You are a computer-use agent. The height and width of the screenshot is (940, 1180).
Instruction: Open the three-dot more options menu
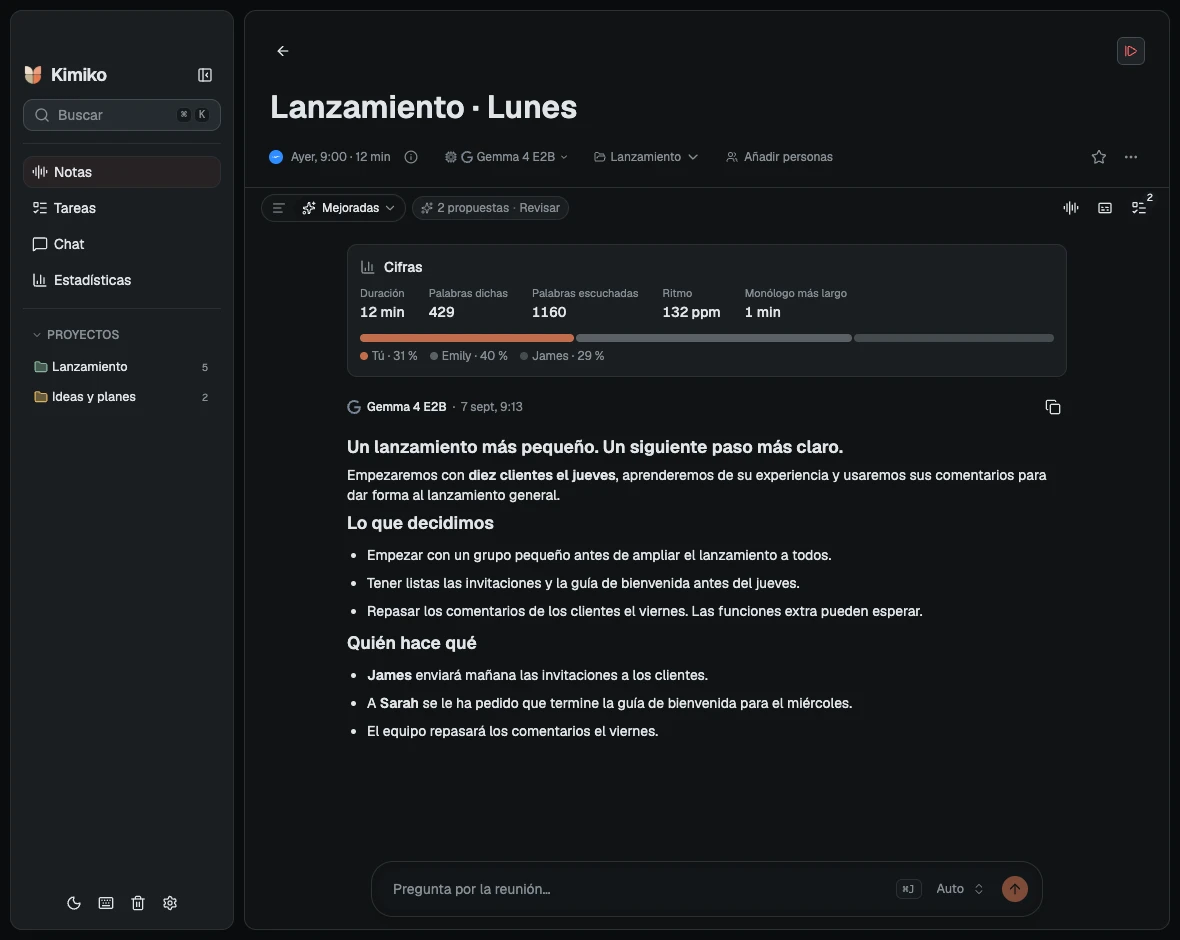[x=1130, y=157]
